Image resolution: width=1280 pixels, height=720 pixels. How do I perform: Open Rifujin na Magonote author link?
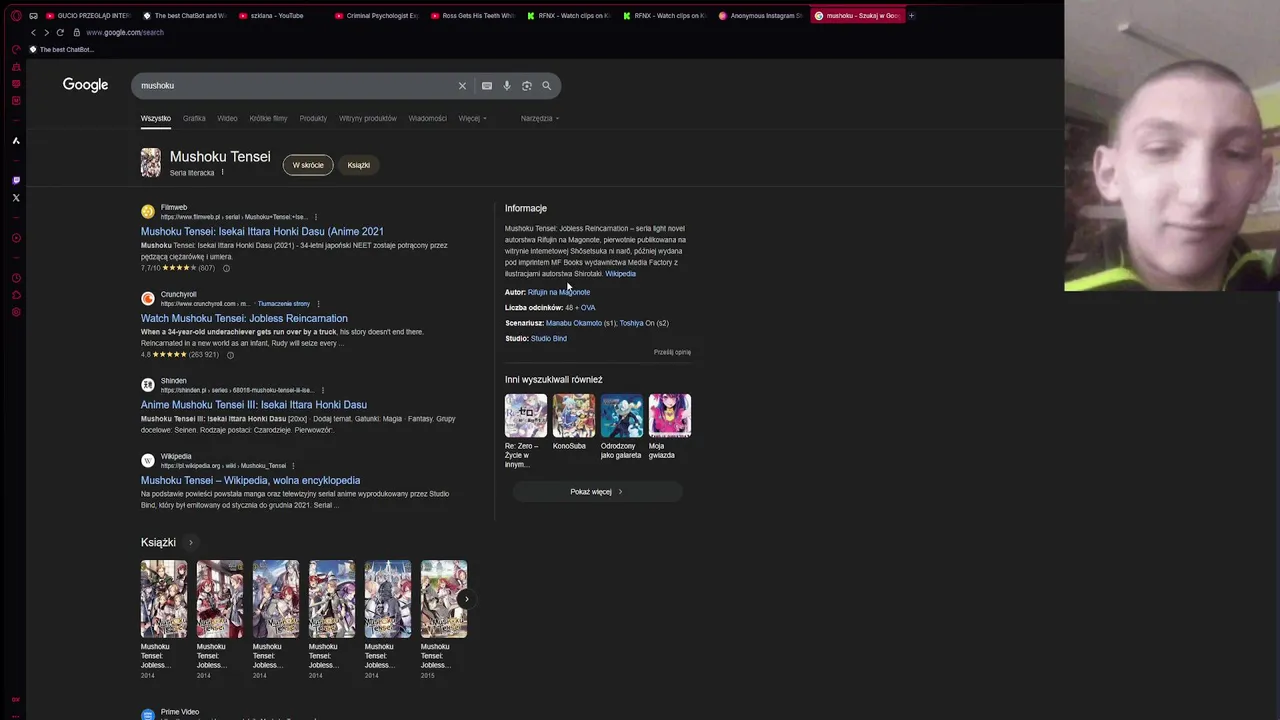[559, 292]
